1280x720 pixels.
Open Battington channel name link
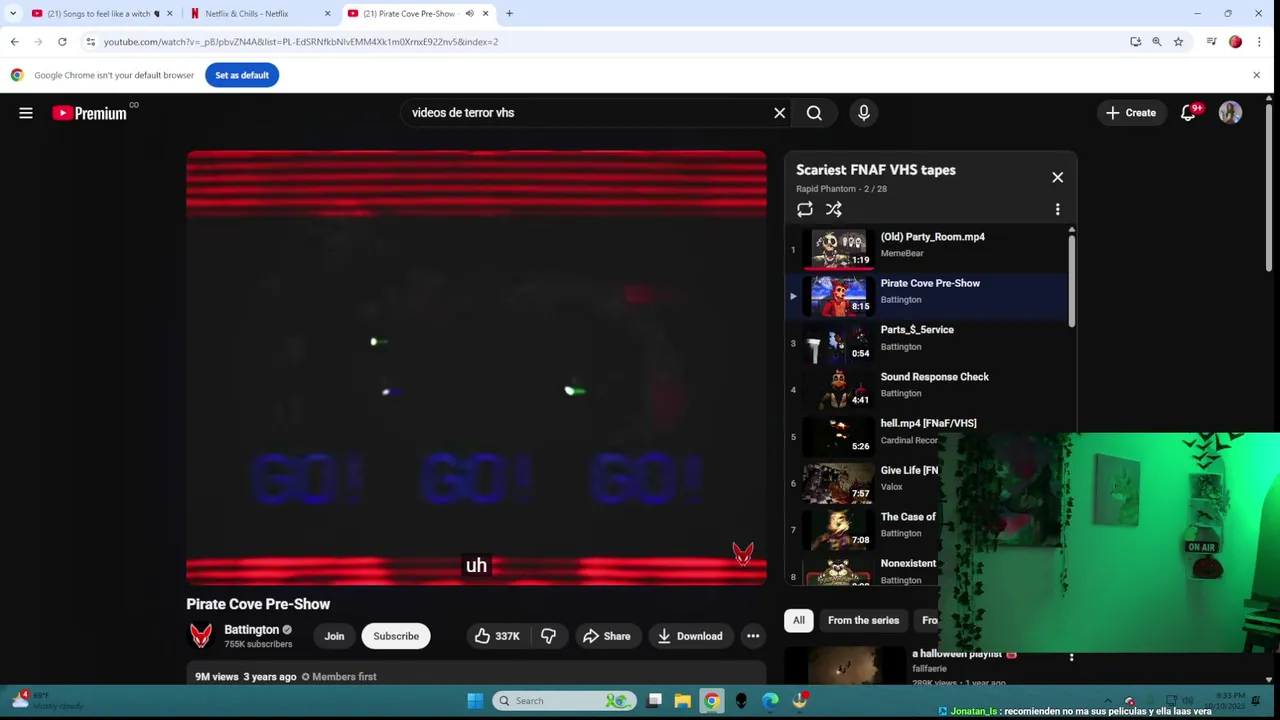coord(251,630)
